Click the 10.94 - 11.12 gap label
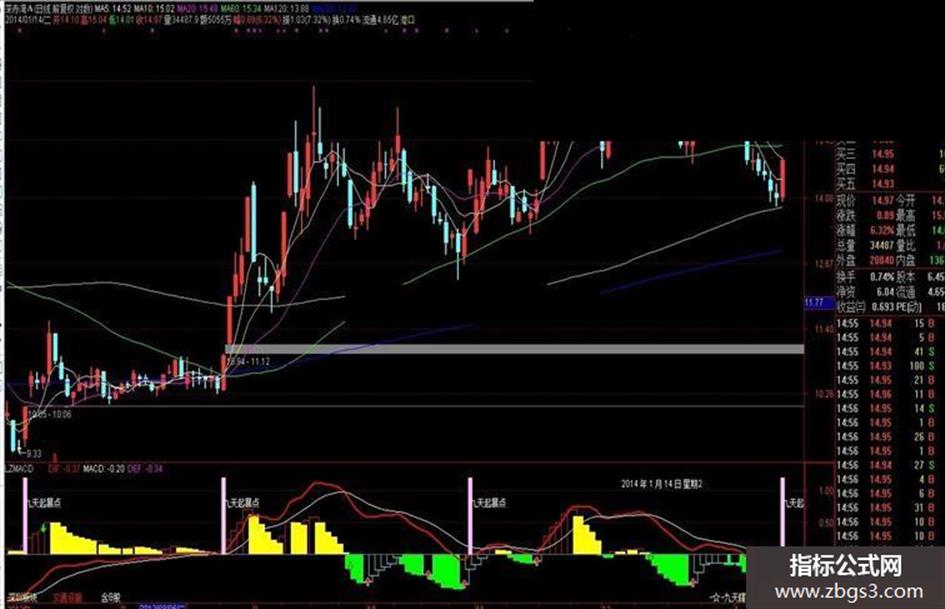Screen dimensions: 945x609 coord(249,361)
